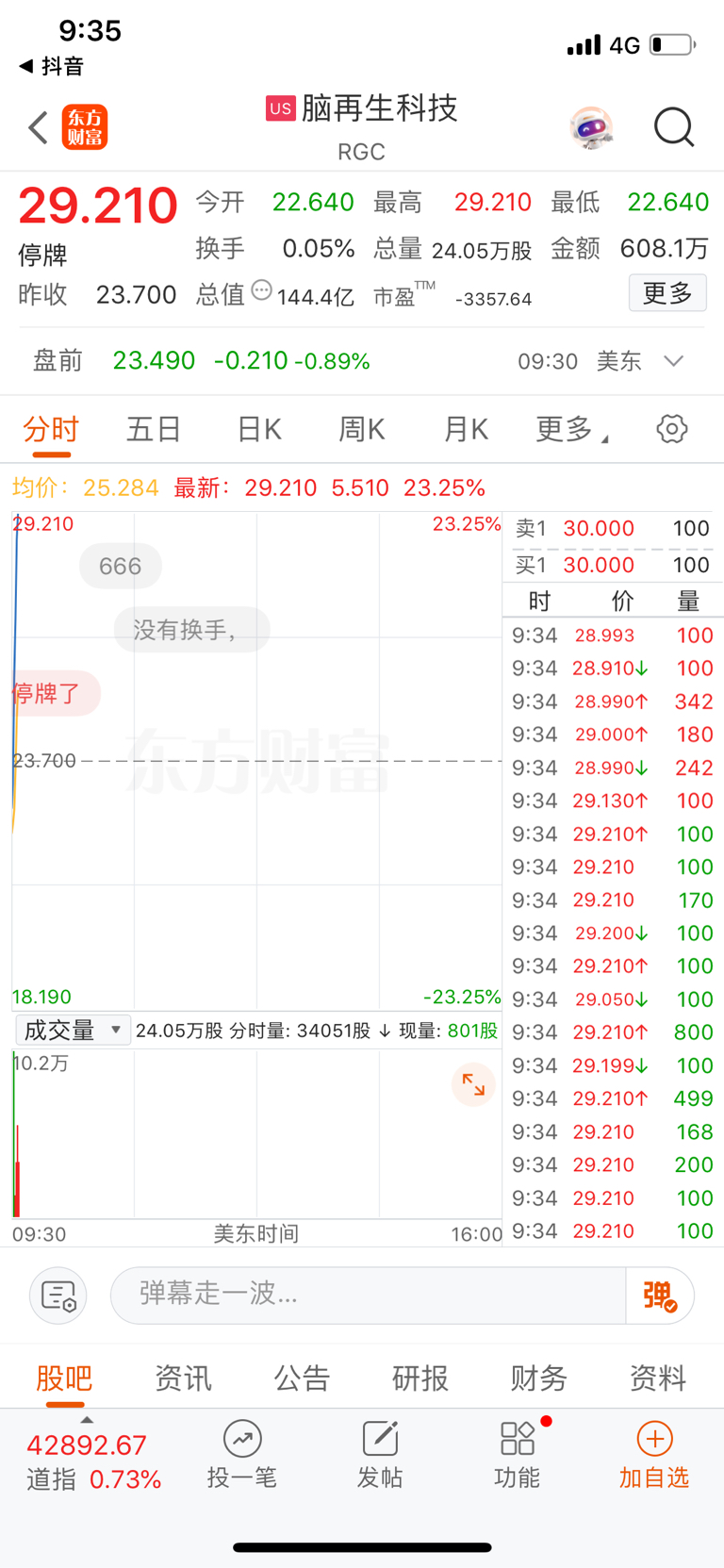Tap the 道指 42892.67 index ticker

pyautogui.click(x=92, y=1461)
